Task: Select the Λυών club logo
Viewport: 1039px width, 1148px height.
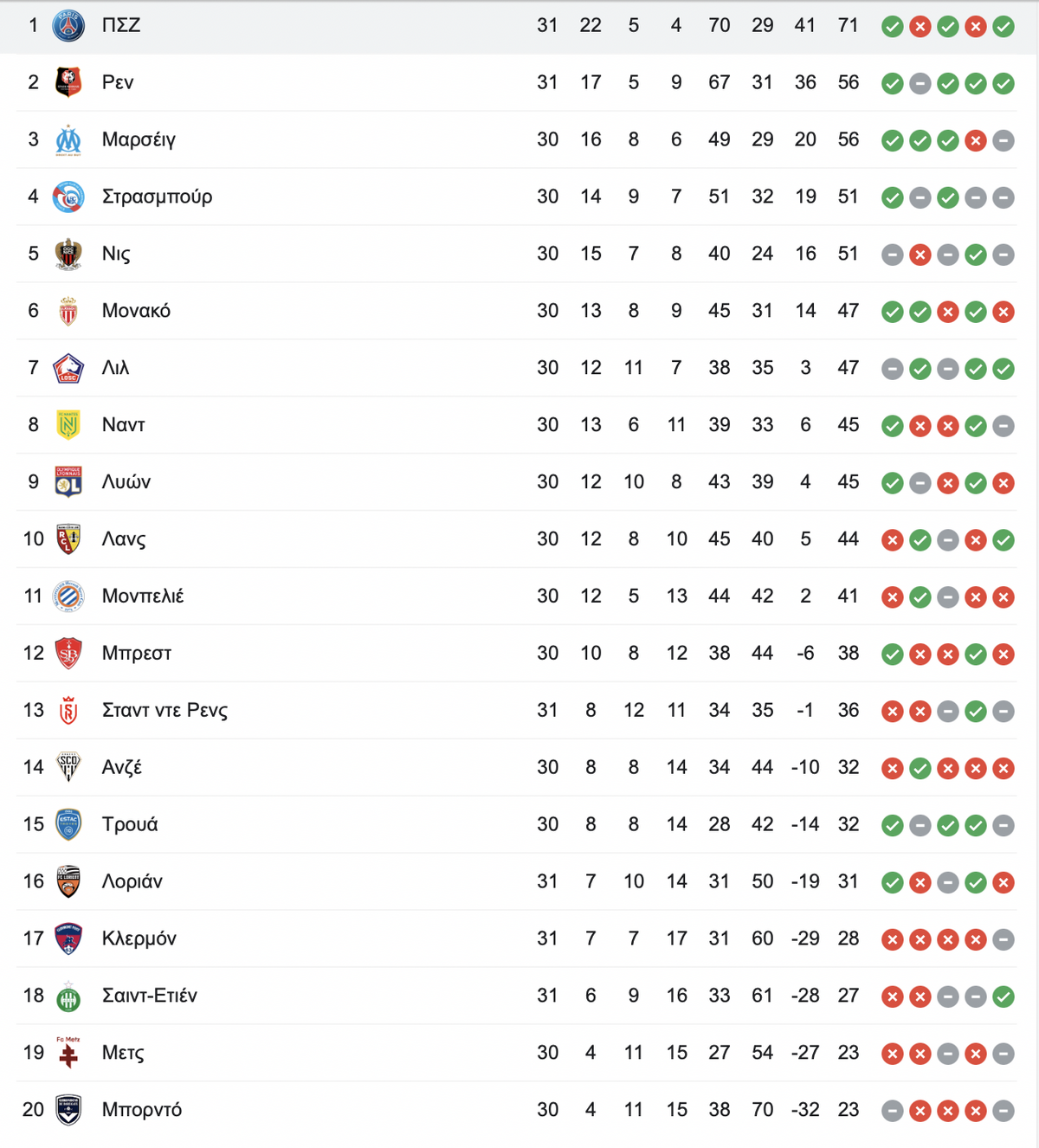Action: coord(68,482)
